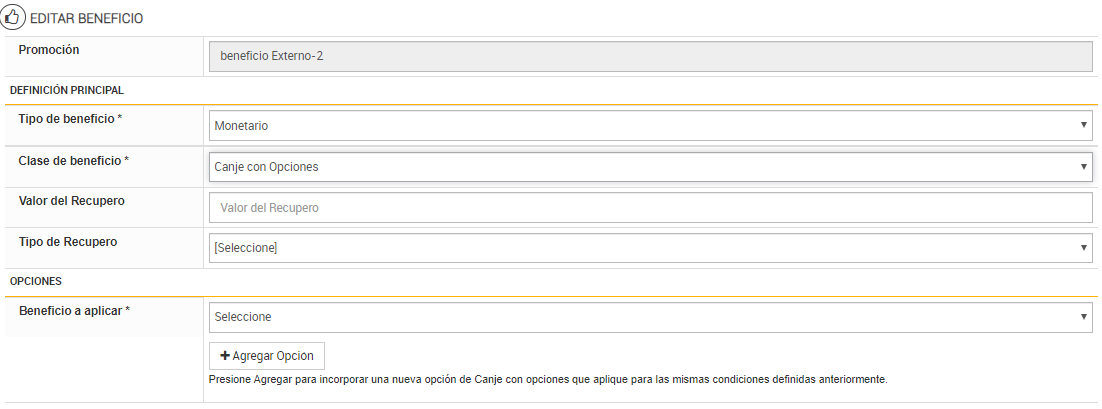The height and width of the screenshot is (409, 1102).
Task: Click the Tipo de Recupero dropdown arrow
Action: 1083,248
